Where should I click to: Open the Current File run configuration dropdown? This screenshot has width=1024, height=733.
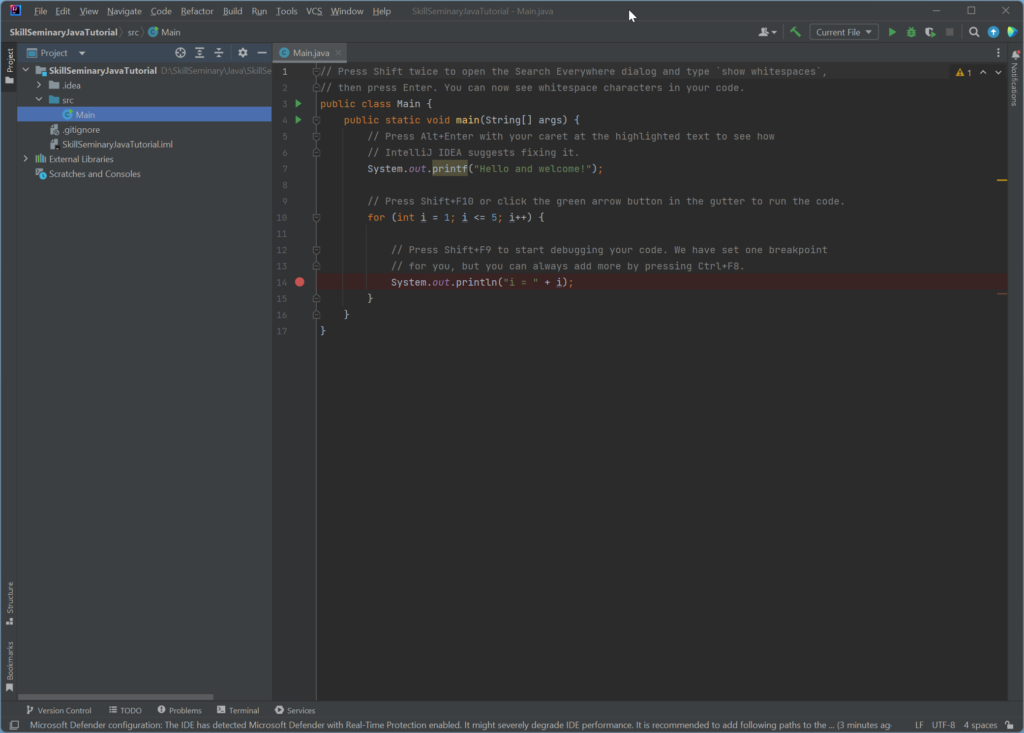tap(844, 32)
